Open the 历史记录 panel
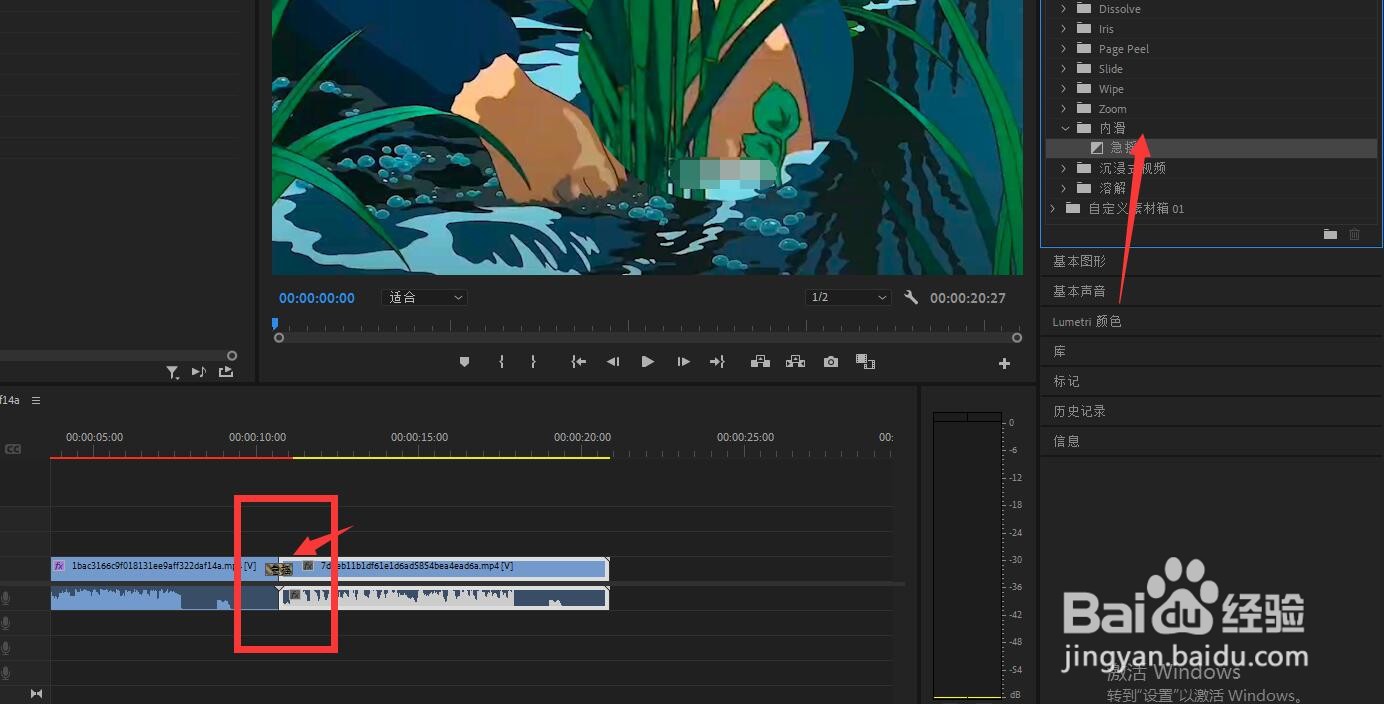Viewport: 1384px width, 704px height. click(x=1079, y=411)
